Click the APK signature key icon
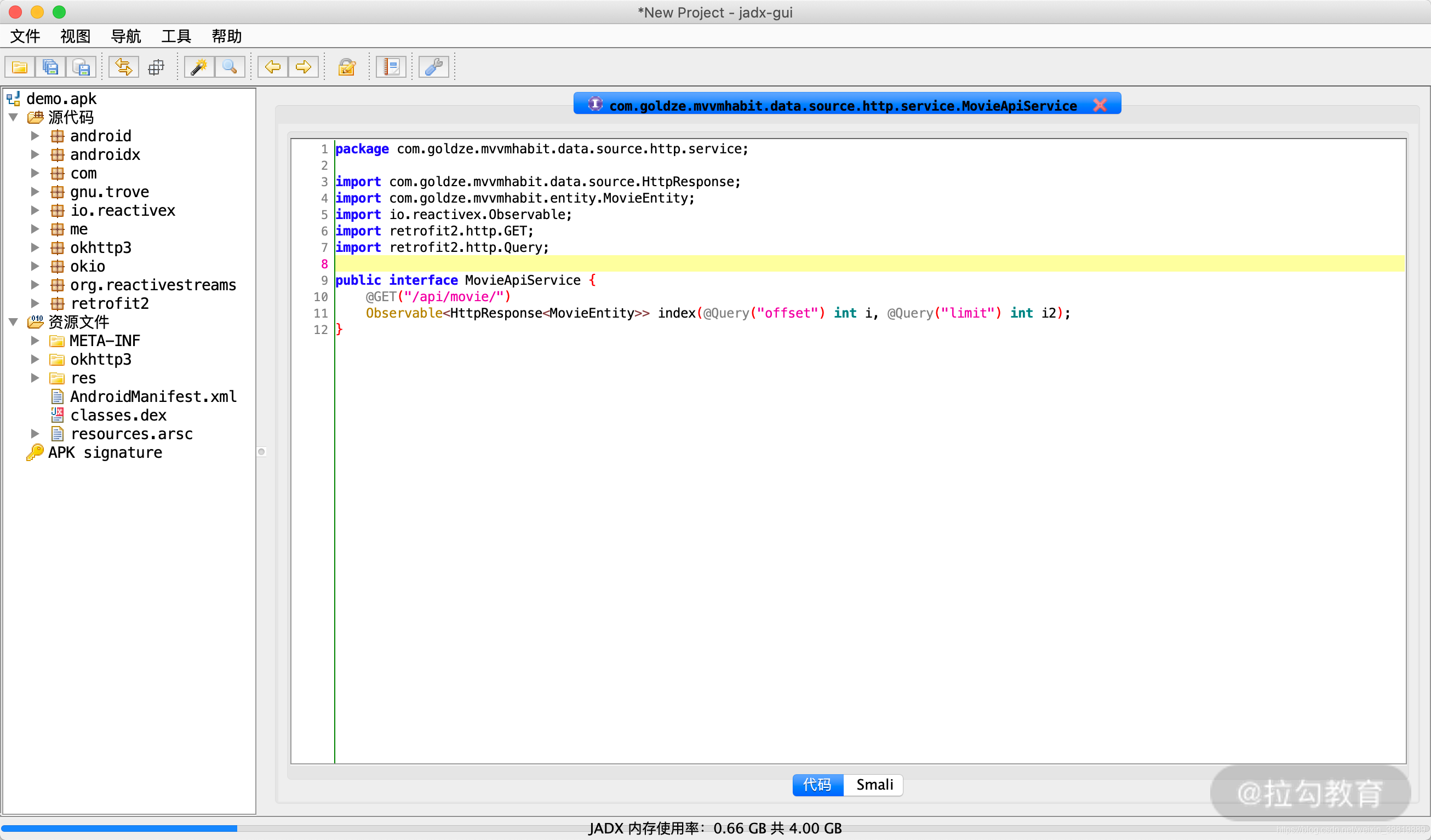Viewport: 1431px width, 840px height. coord(35,452)
